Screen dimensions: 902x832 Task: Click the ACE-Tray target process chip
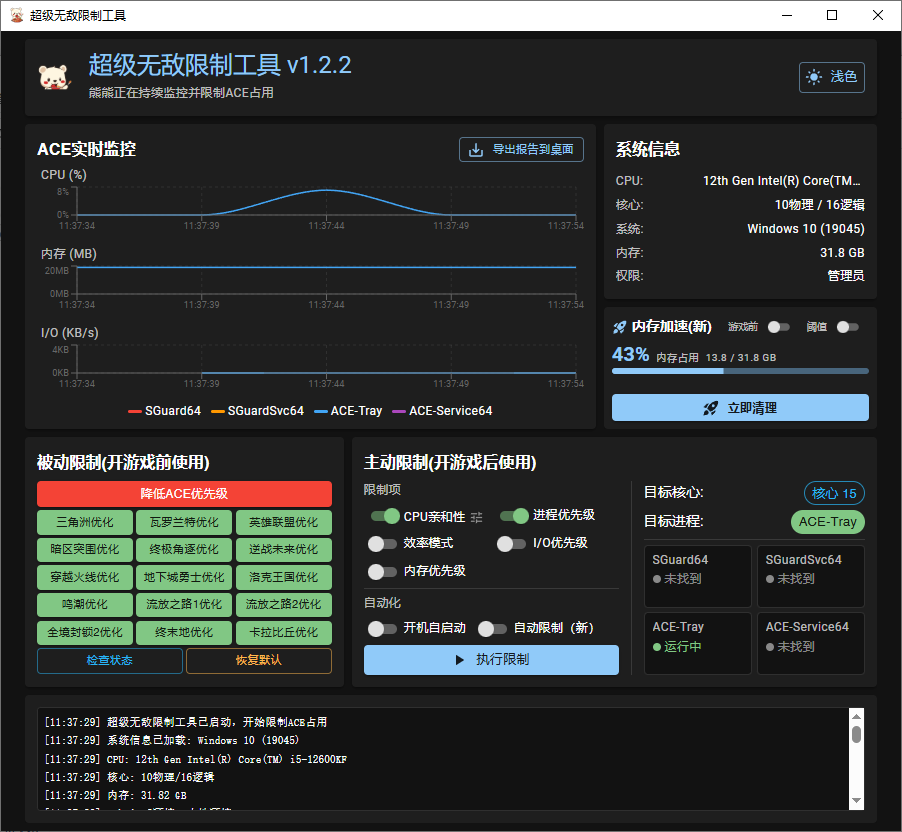(828, 522)
